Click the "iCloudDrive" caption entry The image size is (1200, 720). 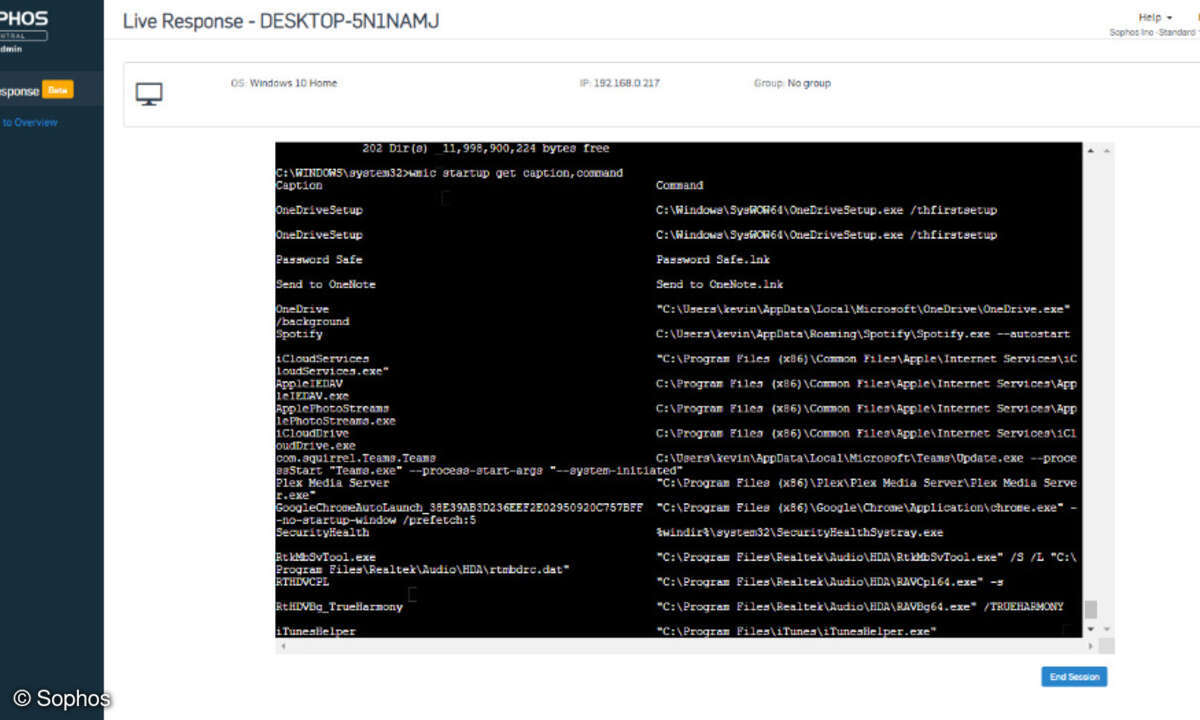click(313, 434)
